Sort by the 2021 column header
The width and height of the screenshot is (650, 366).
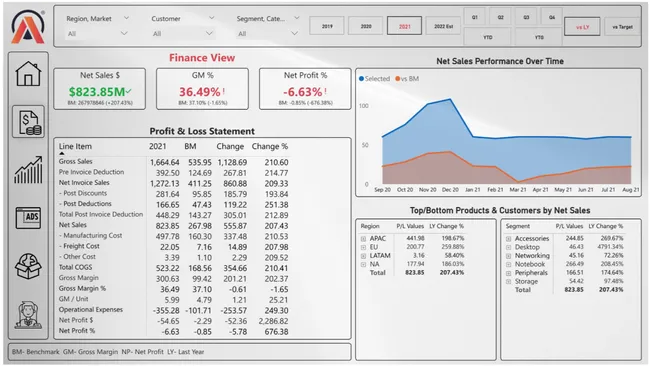coord(158,146)
